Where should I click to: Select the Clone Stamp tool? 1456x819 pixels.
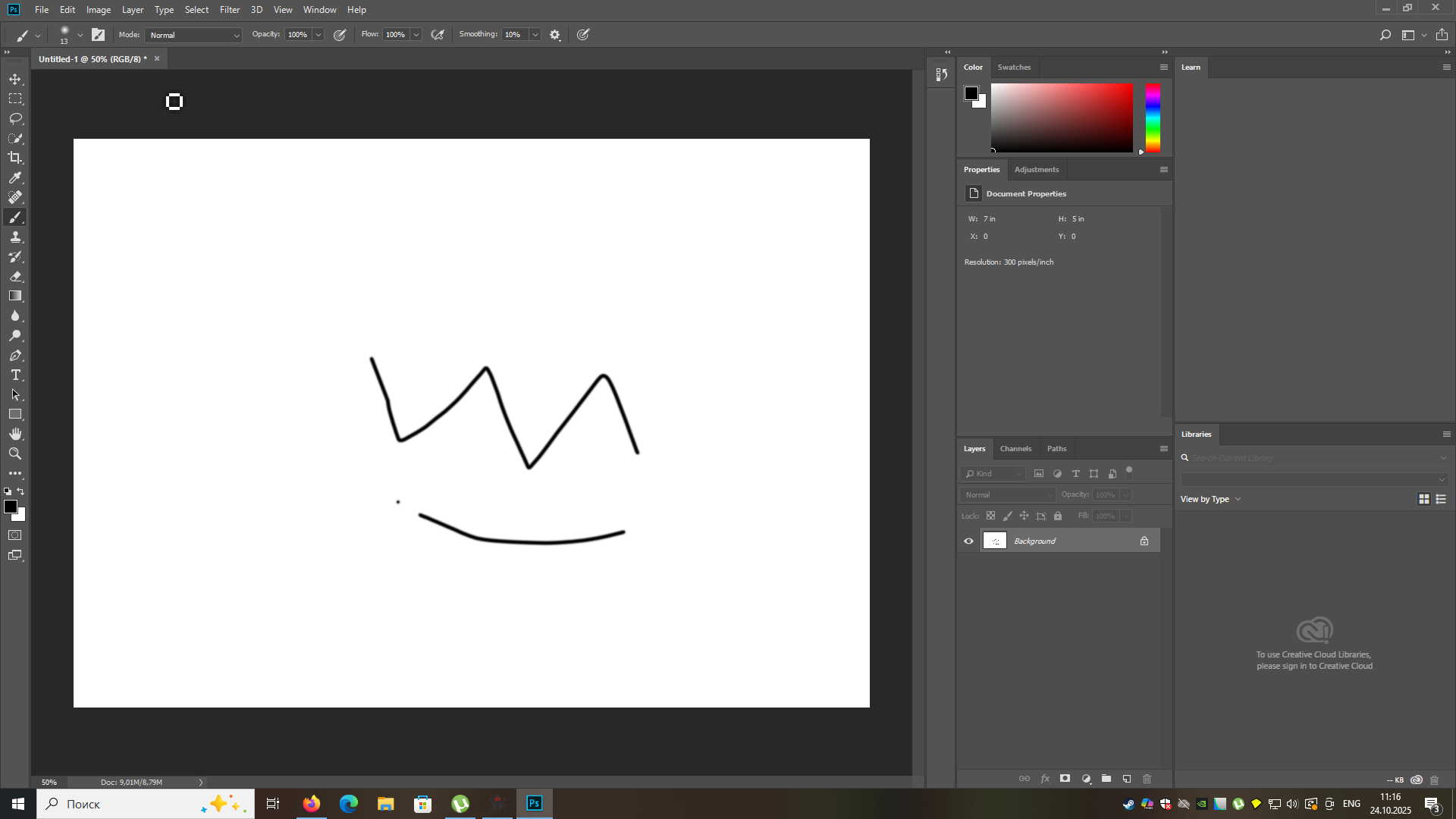[15, 237]
